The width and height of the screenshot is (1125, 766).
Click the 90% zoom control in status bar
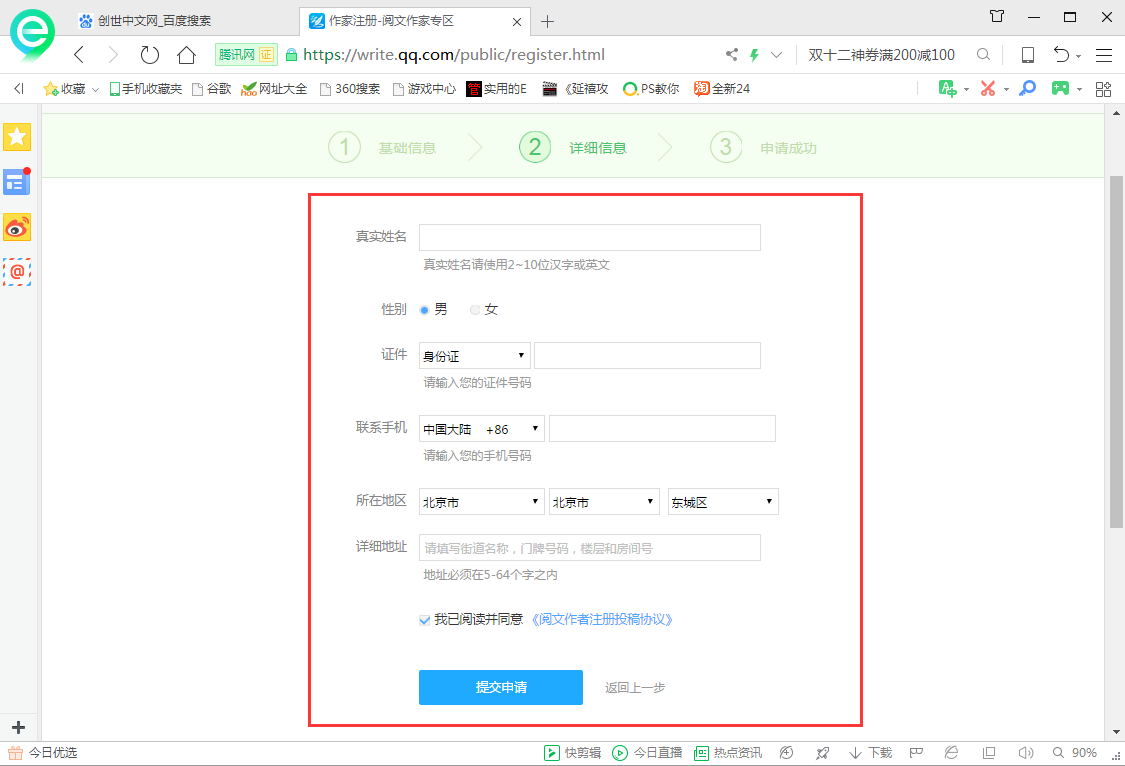point(1082,752)
